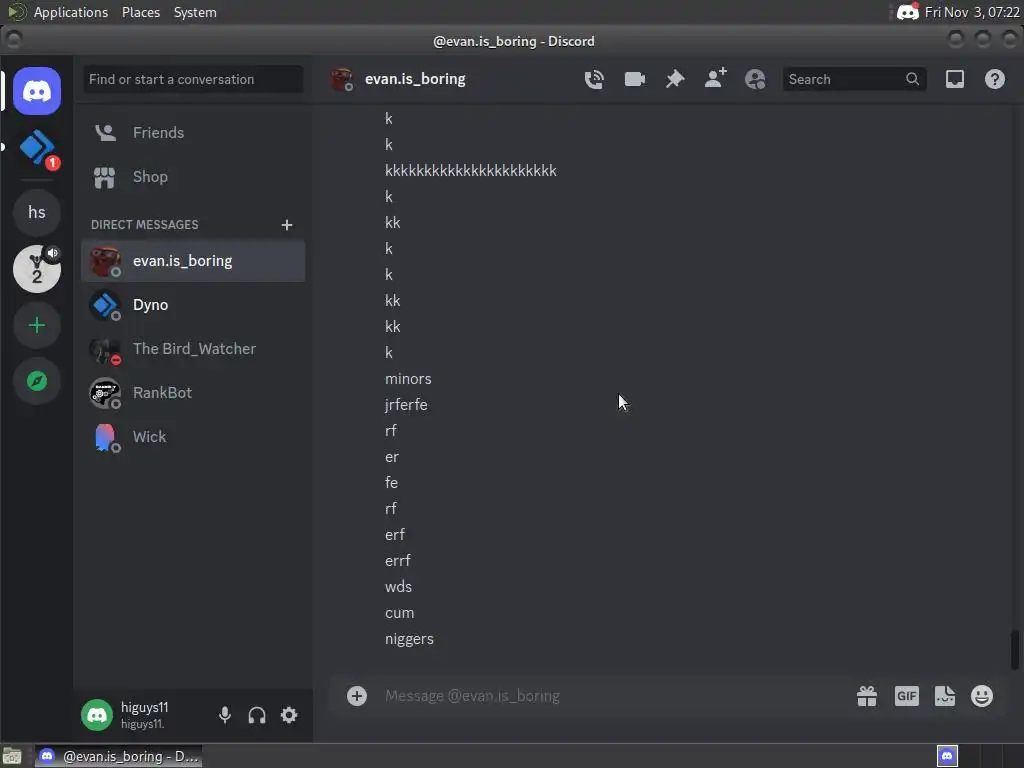
Task: Click the Discord icon in bottom-right panel
Action: (948, 756)
